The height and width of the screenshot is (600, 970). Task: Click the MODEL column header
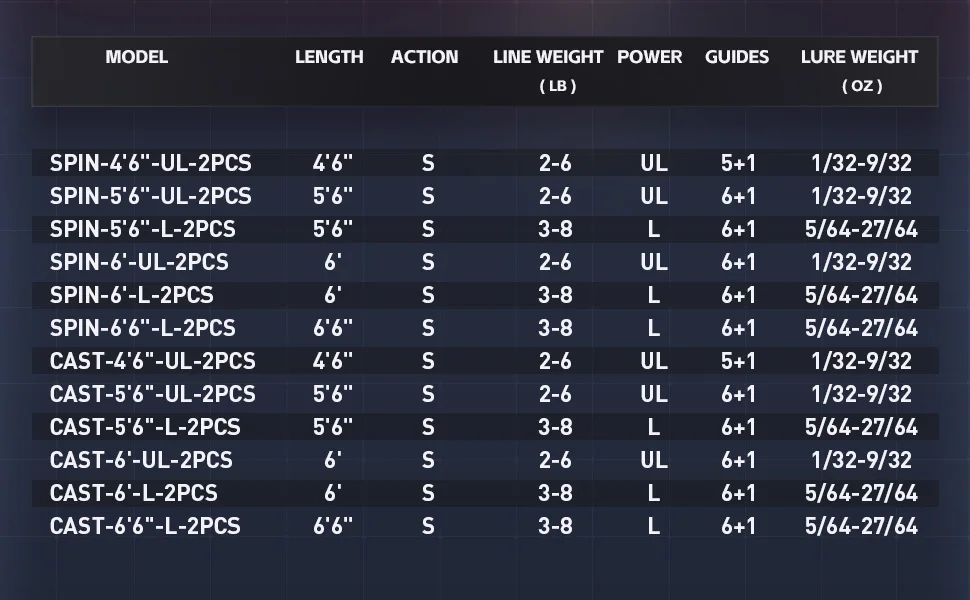(137, 57)
